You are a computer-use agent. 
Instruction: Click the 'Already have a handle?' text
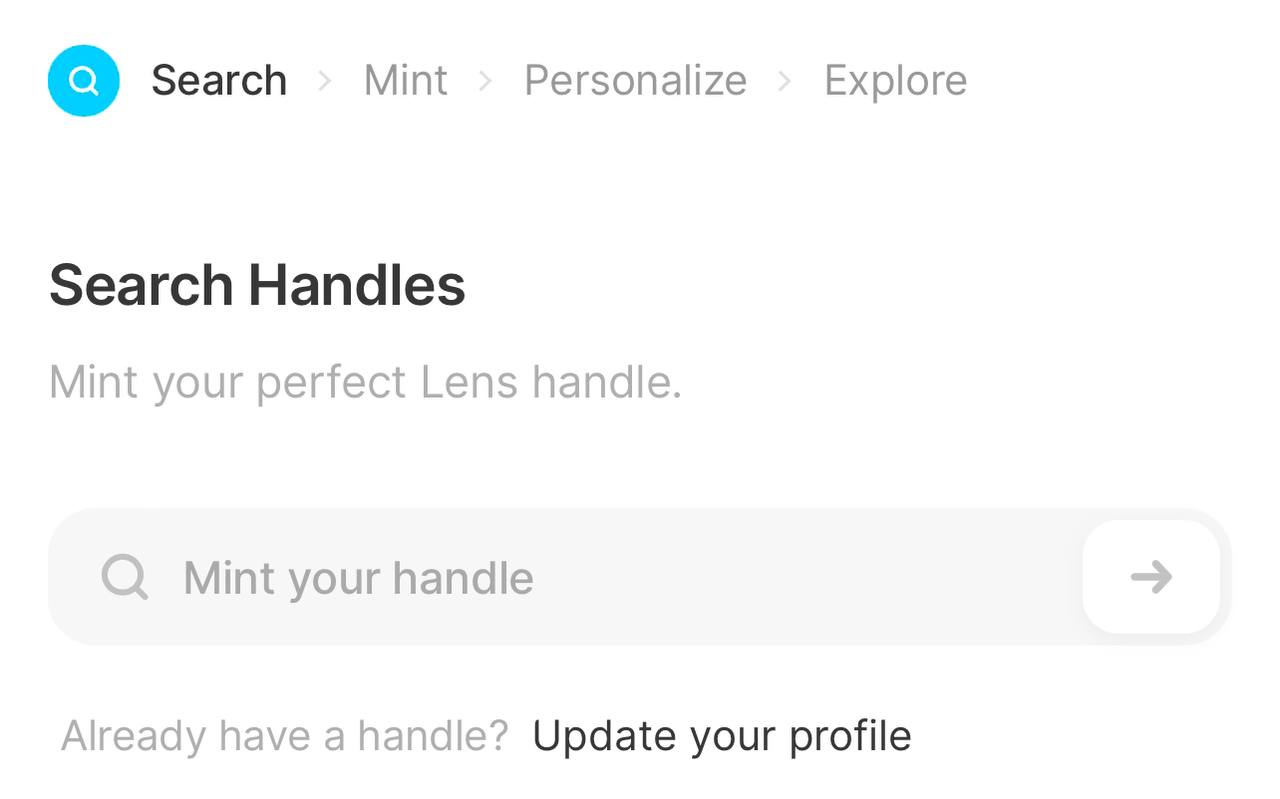285,736
